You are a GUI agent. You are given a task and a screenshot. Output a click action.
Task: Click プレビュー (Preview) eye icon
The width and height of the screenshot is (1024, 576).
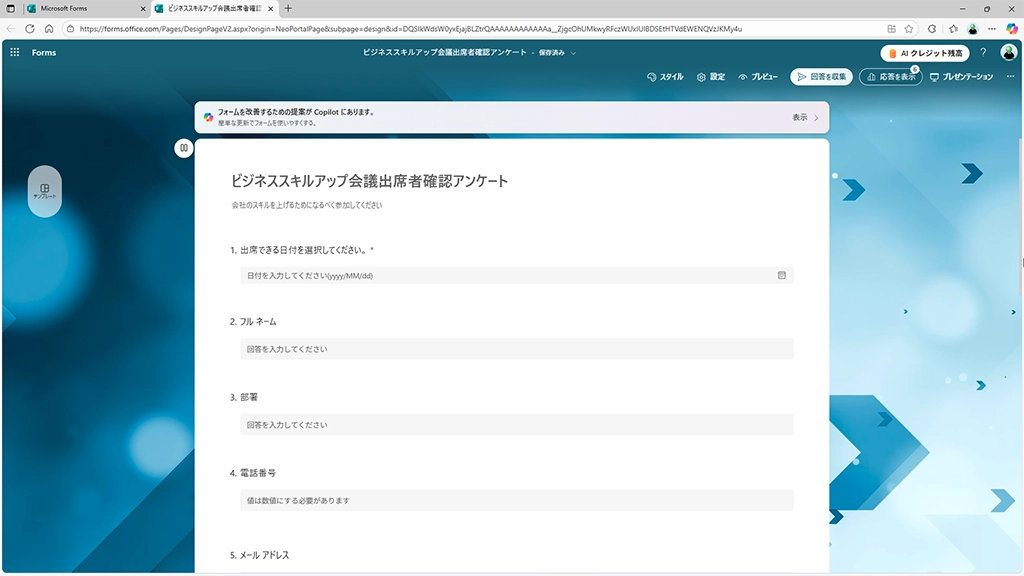[743, 77]
